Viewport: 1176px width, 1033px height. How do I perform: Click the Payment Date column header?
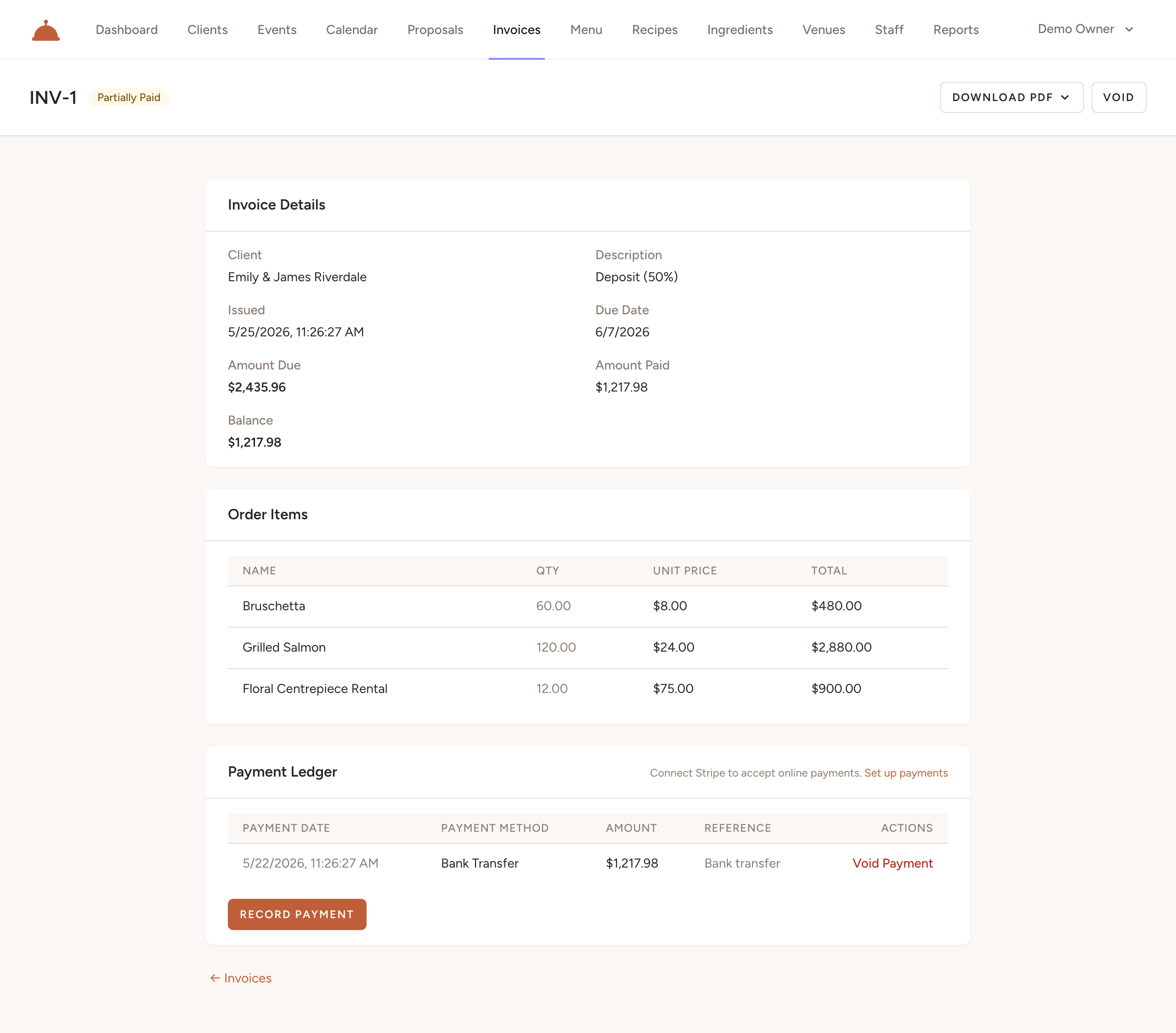click(x=286, y=828)
